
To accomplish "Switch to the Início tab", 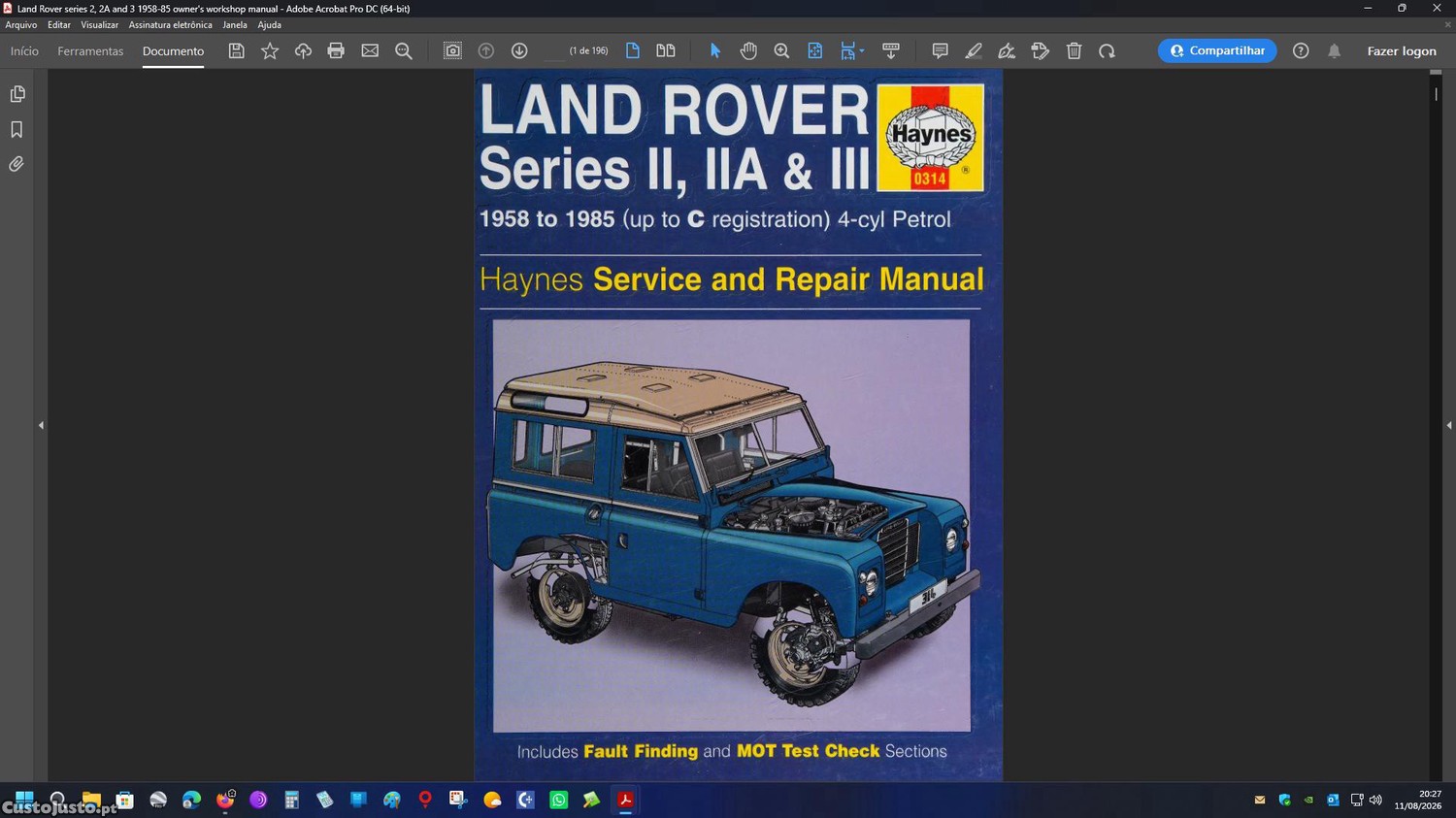I will coord(24,50).
